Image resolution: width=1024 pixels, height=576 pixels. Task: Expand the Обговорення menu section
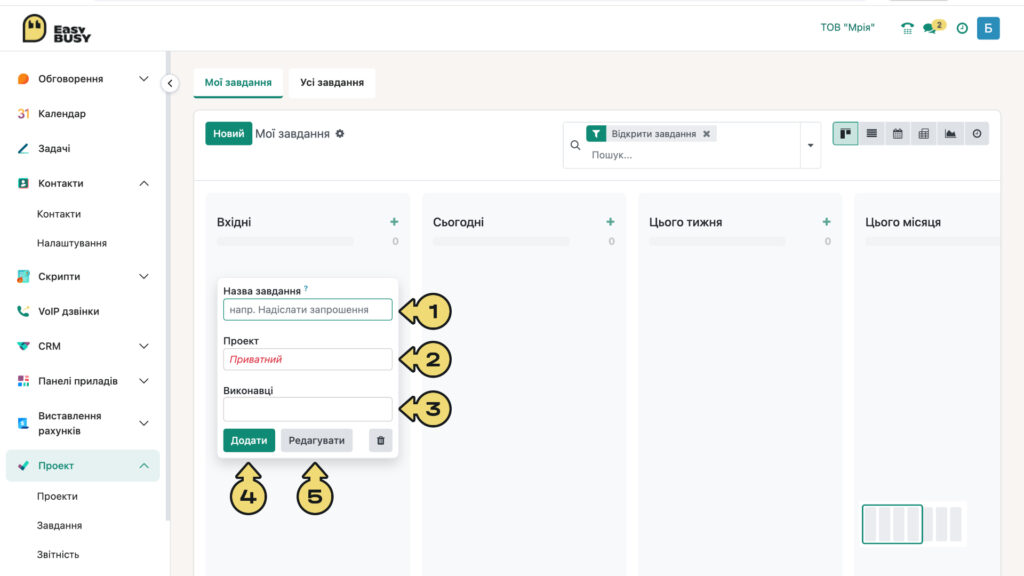click(x=144, y=78)
